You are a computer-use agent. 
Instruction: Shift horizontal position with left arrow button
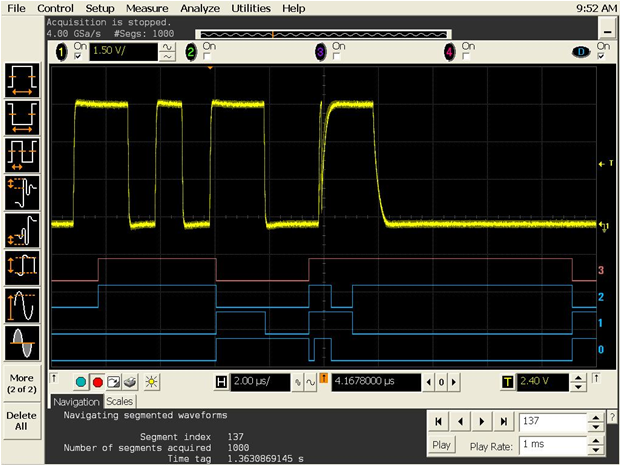click(429, 382)
